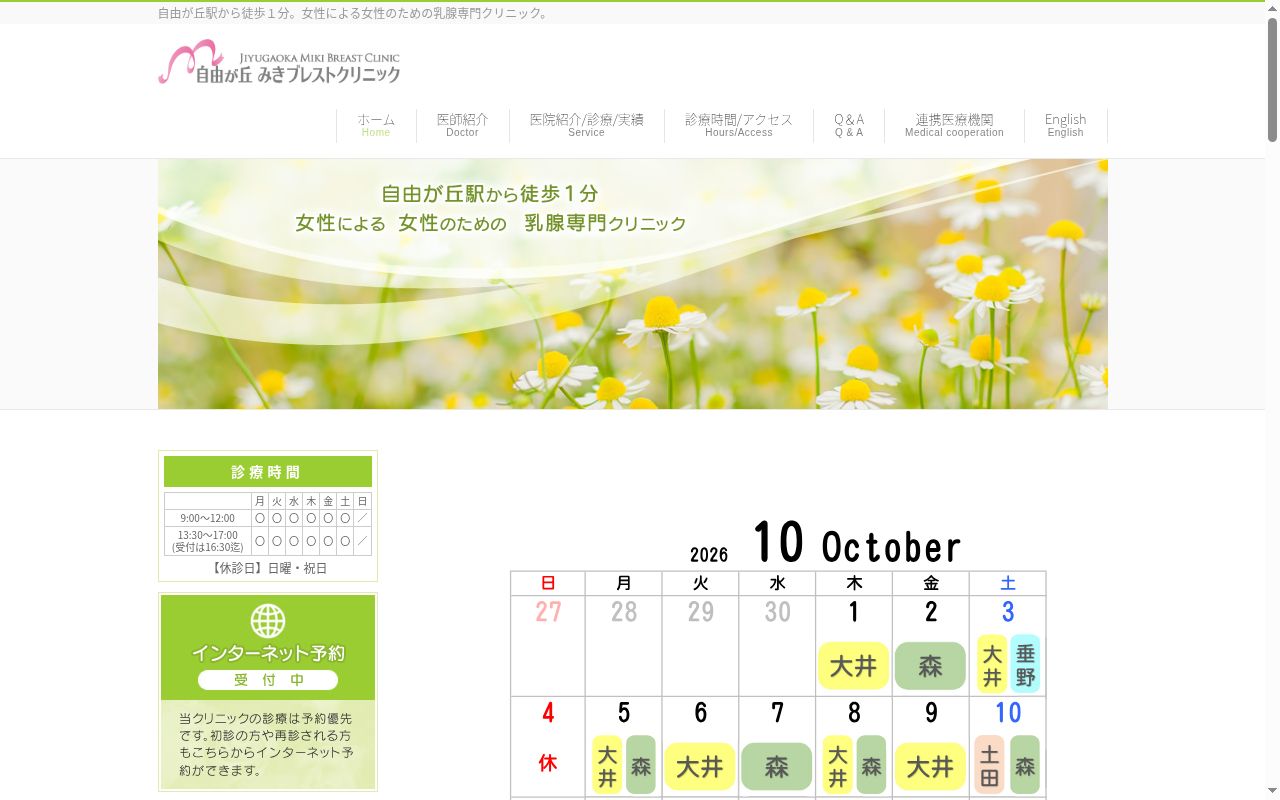
Task: Click the reservation description paragraph
Action: [x=266, y=744]
